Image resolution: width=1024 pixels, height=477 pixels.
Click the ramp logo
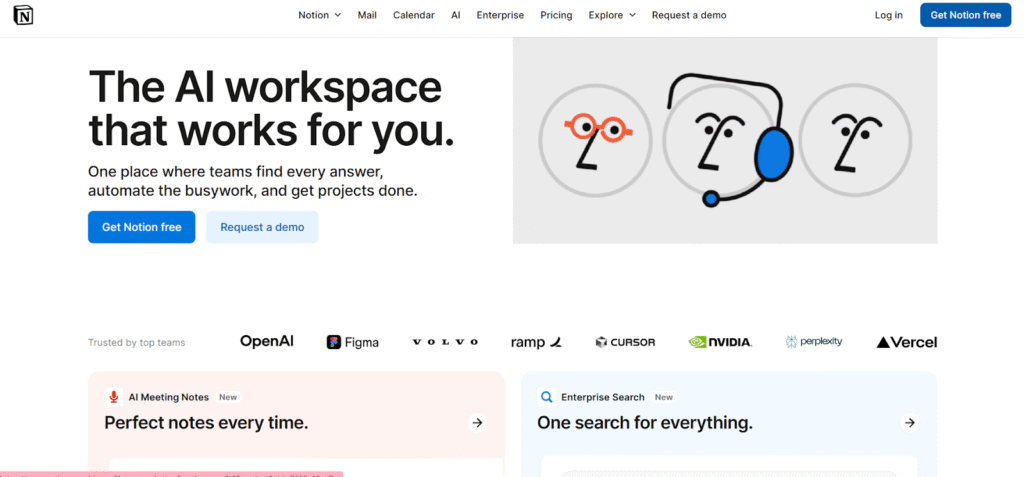(536, 342)
